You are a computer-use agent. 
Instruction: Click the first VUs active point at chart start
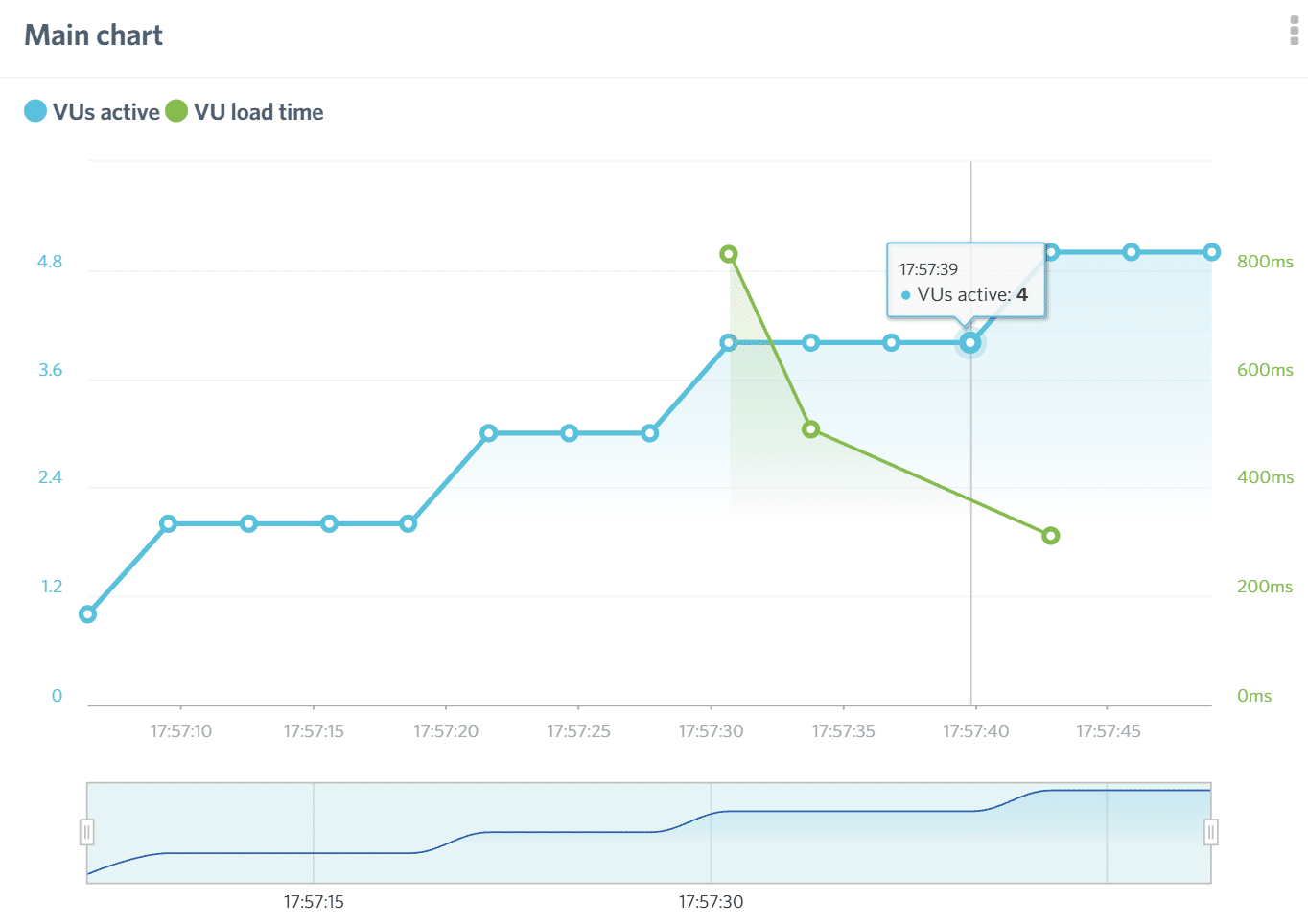pyautogui.click(x=87, y=614)
